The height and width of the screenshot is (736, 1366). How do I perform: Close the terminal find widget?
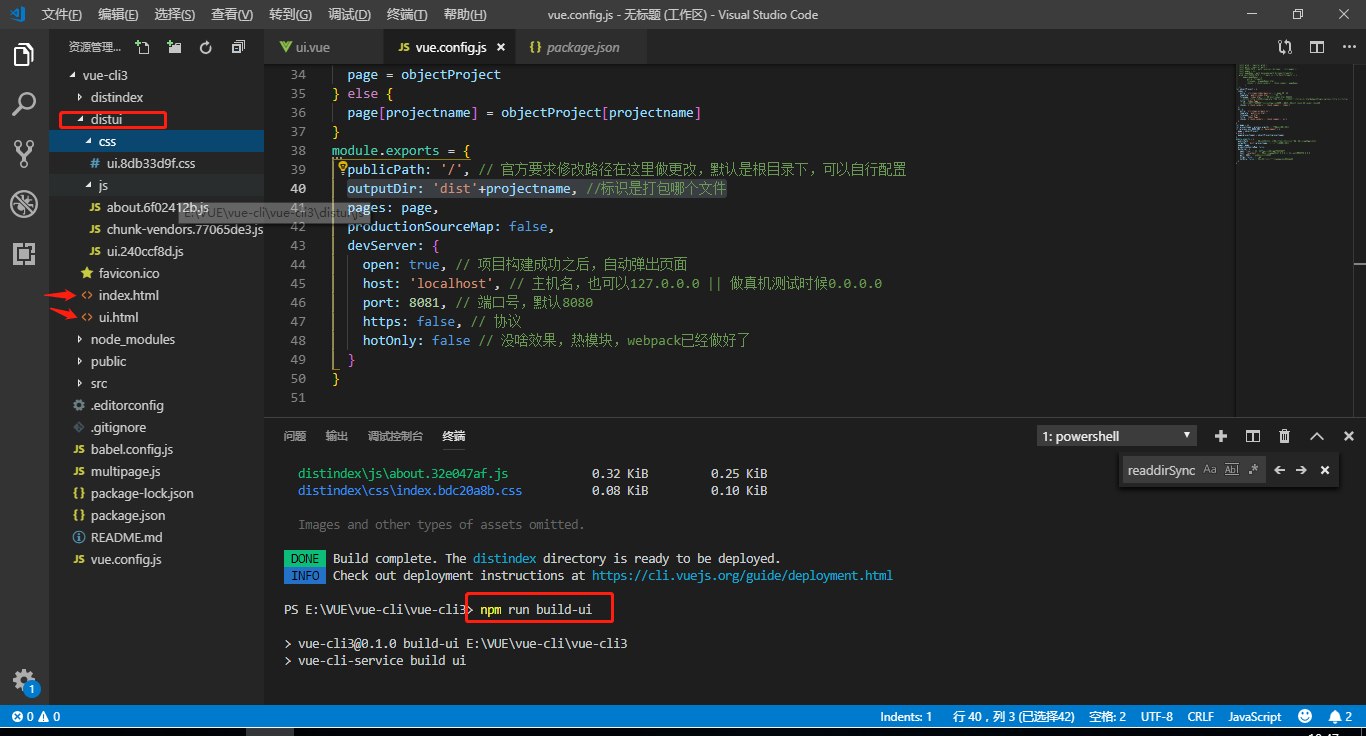(x=1325, y=470)
